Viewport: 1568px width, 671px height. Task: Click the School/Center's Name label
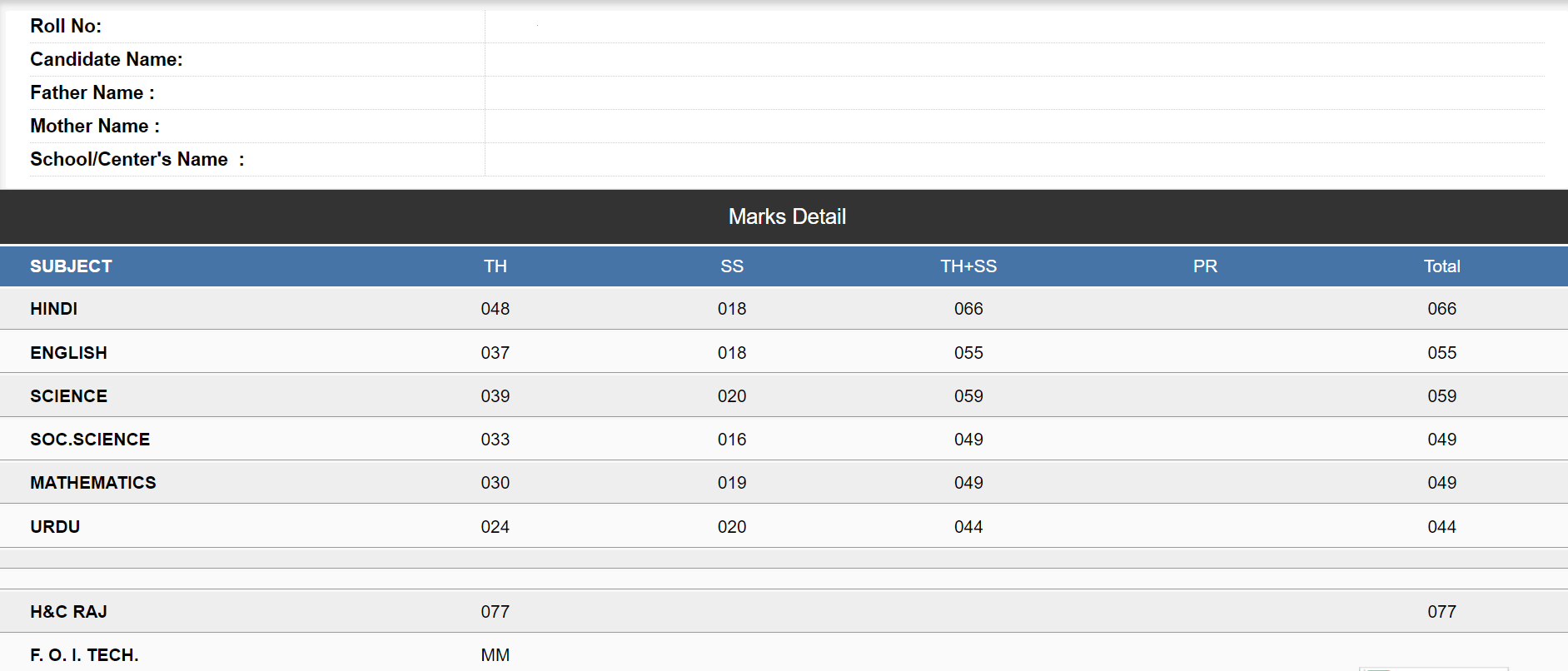tap(137, 159)
